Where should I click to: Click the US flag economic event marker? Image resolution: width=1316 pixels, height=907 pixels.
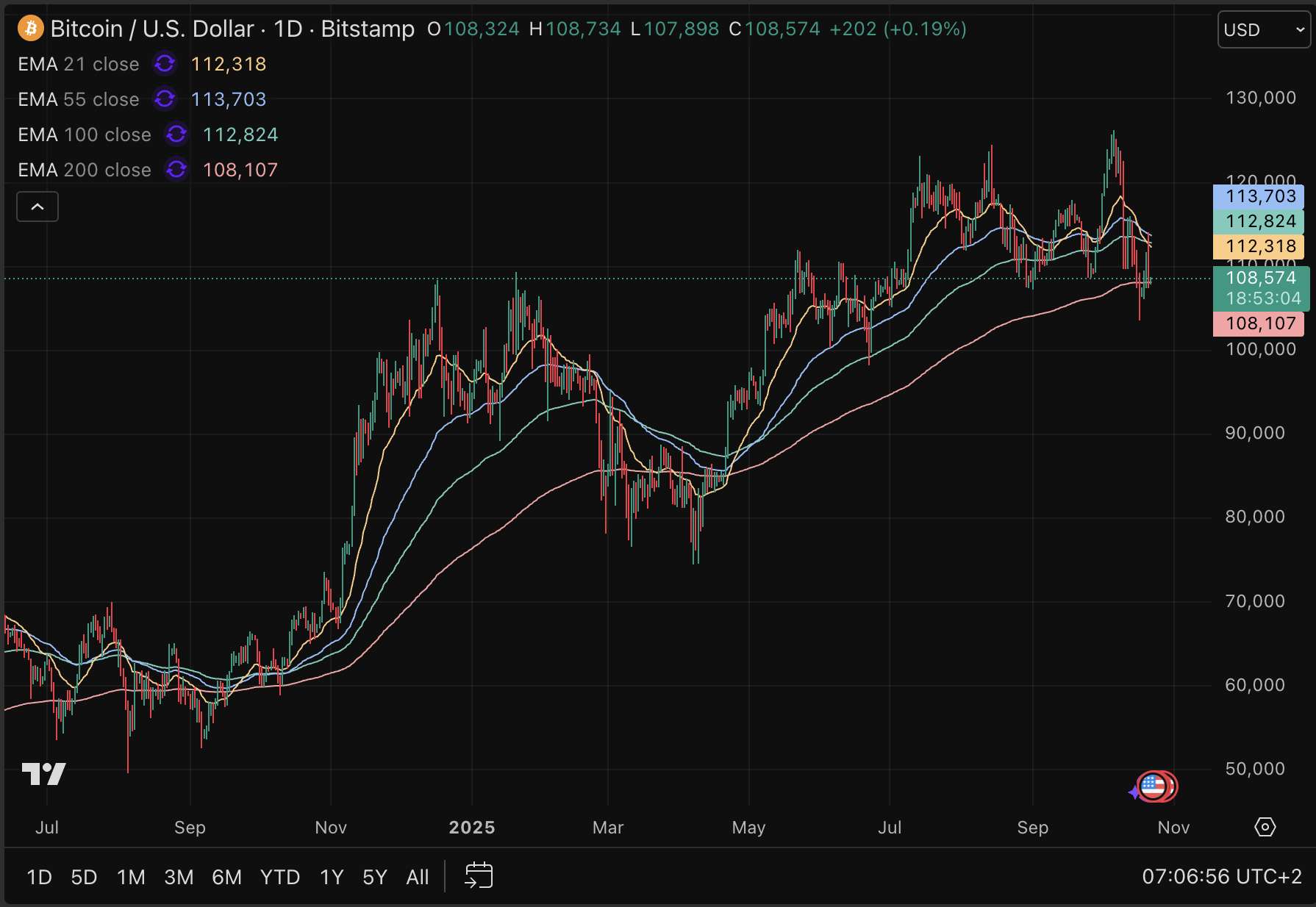tap(1153, 786)
